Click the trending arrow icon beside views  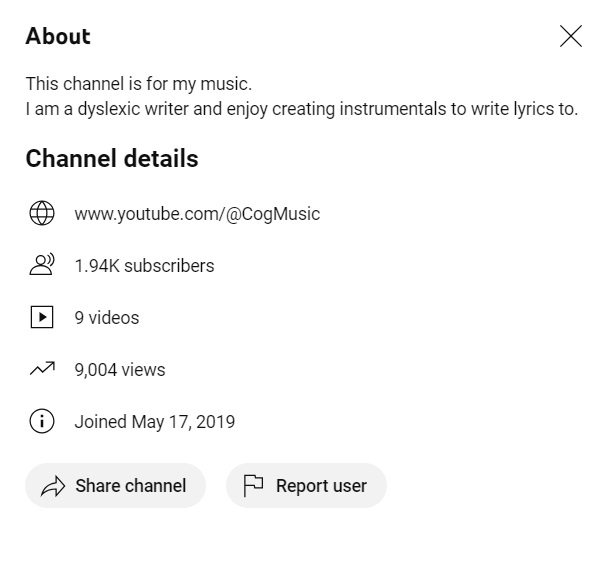[42, 368]
